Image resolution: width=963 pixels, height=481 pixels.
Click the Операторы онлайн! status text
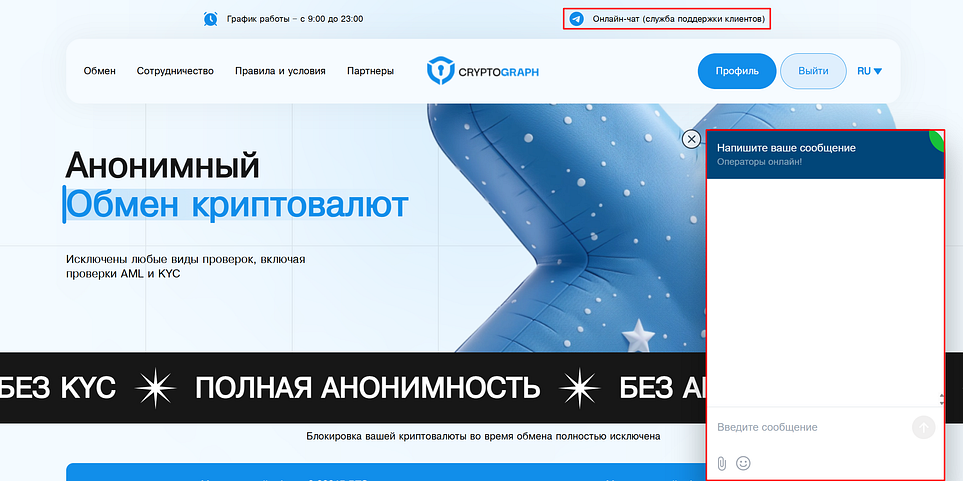coord(759,162)
